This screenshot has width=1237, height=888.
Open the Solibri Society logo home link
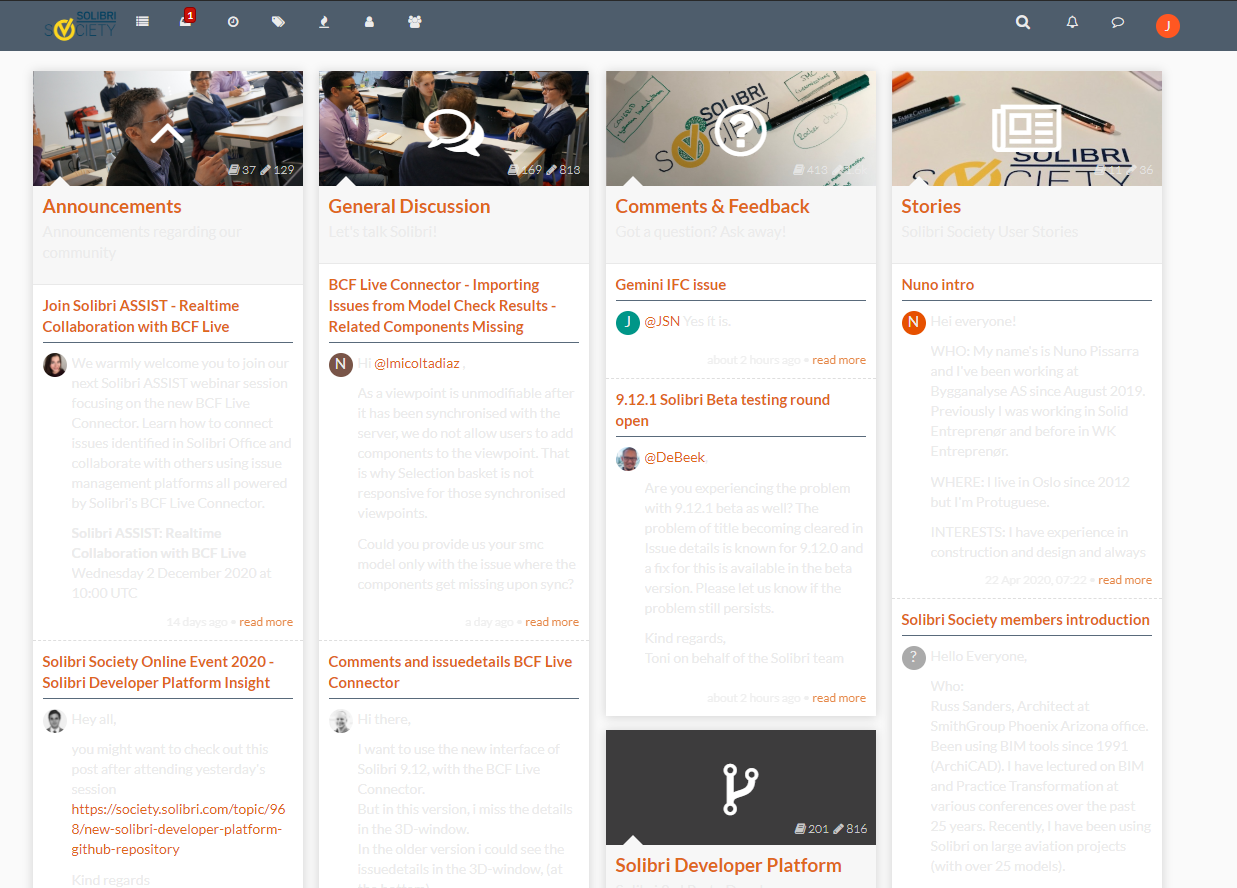click(x=80, y=25)
